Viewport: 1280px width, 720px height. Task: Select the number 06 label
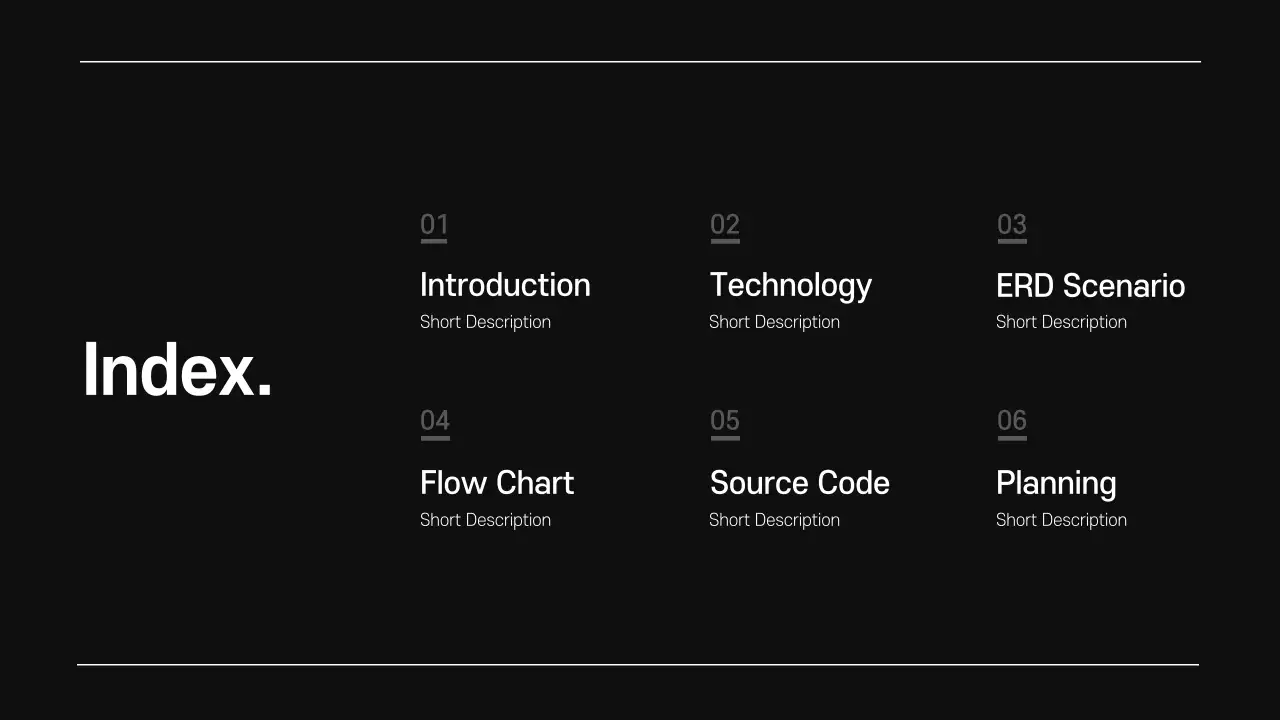click(x=1012, y=421)
